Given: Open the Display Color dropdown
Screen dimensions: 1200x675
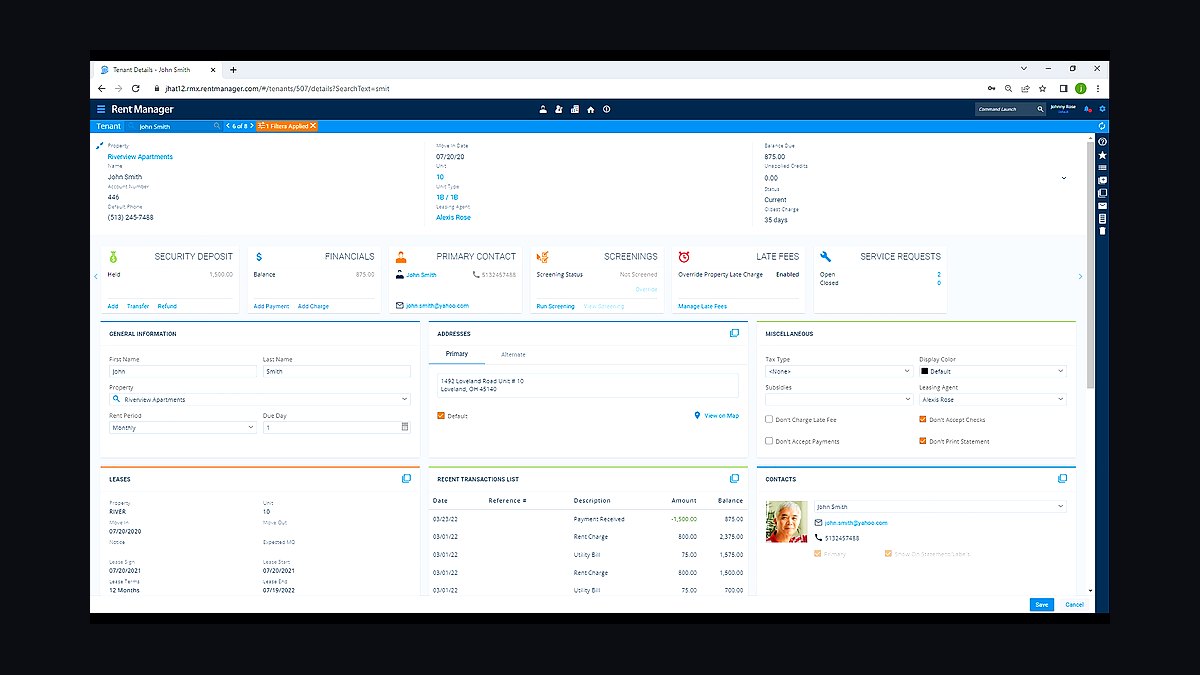Looking at the screenshot, I should pyautogui.click(x=993, y=371).
